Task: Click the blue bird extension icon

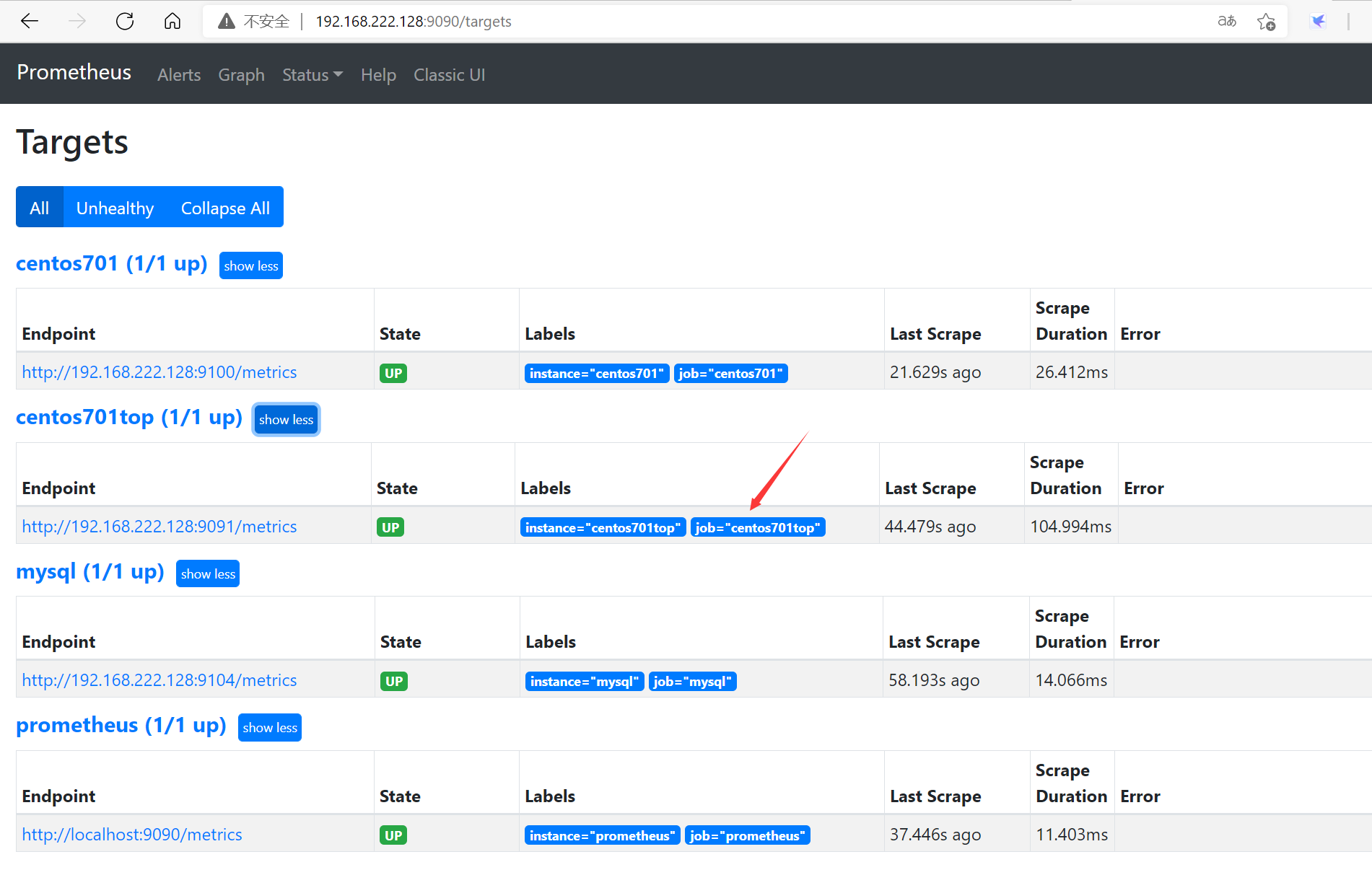Action: [1319, 22]
